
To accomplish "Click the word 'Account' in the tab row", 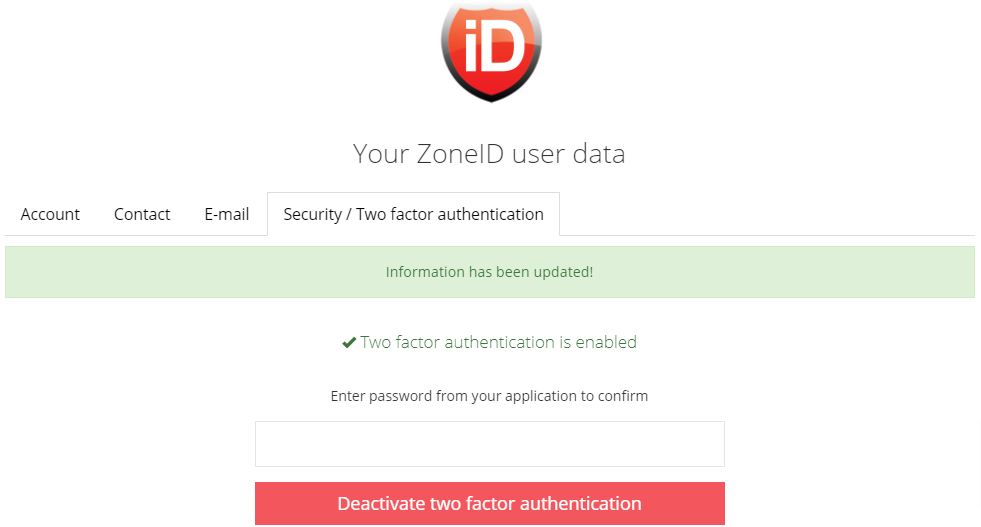I will (x=50, y=214).
